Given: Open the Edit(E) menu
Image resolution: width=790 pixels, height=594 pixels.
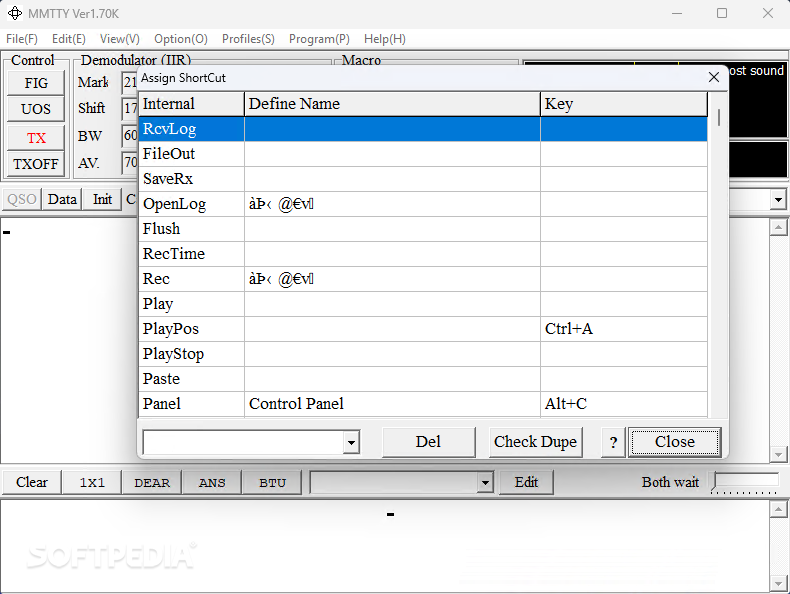Looking at the screenshot, I should point(69,39).
